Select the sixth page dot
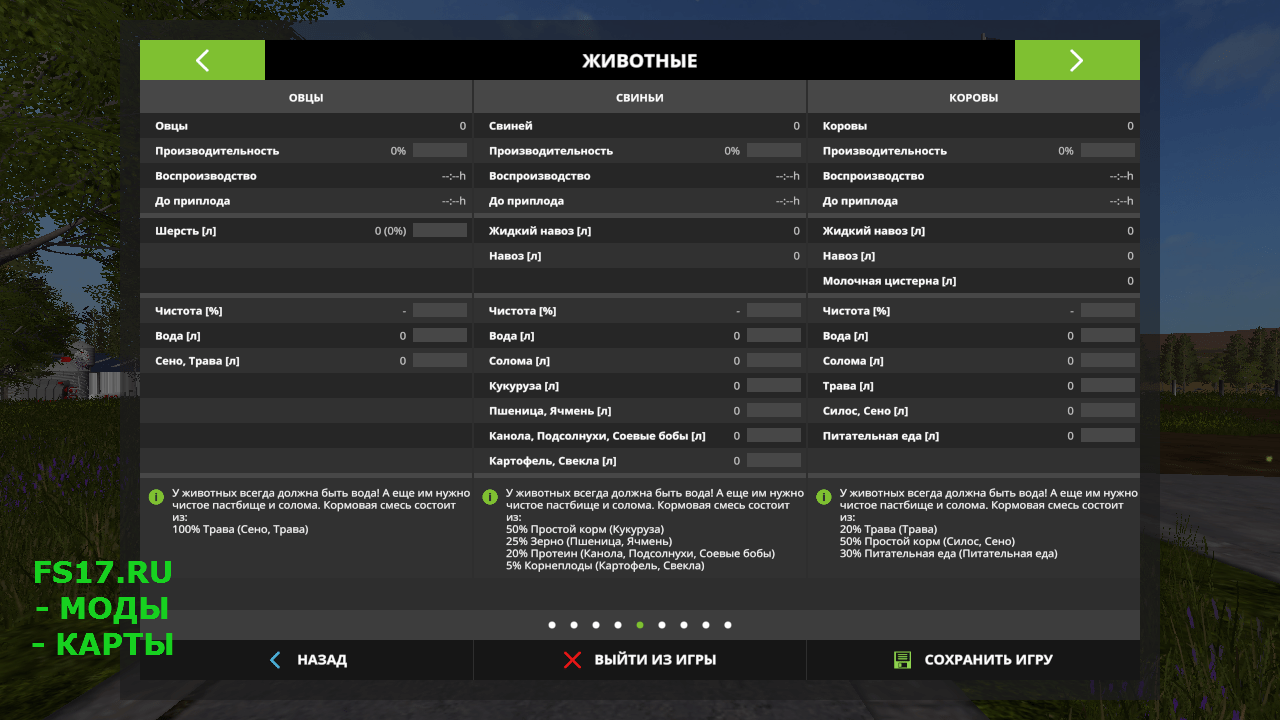1280x720 pixels. [x=662, y=625]
